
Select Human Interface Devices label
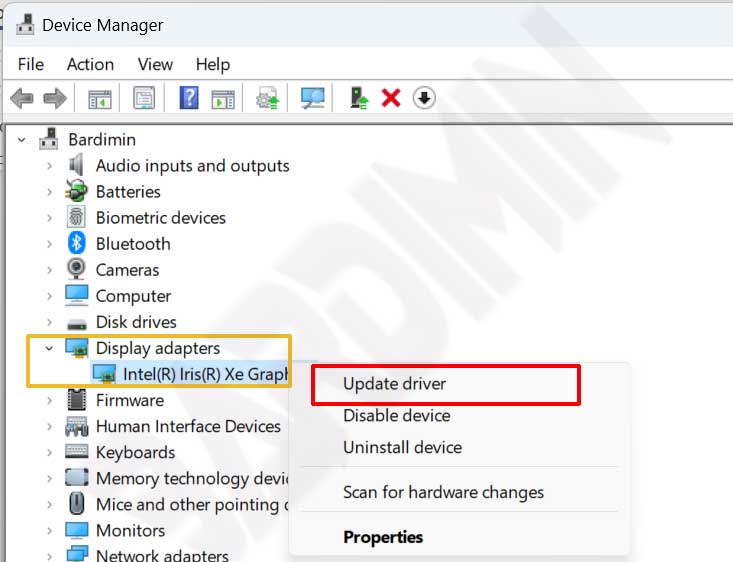(x=188, y=426)
